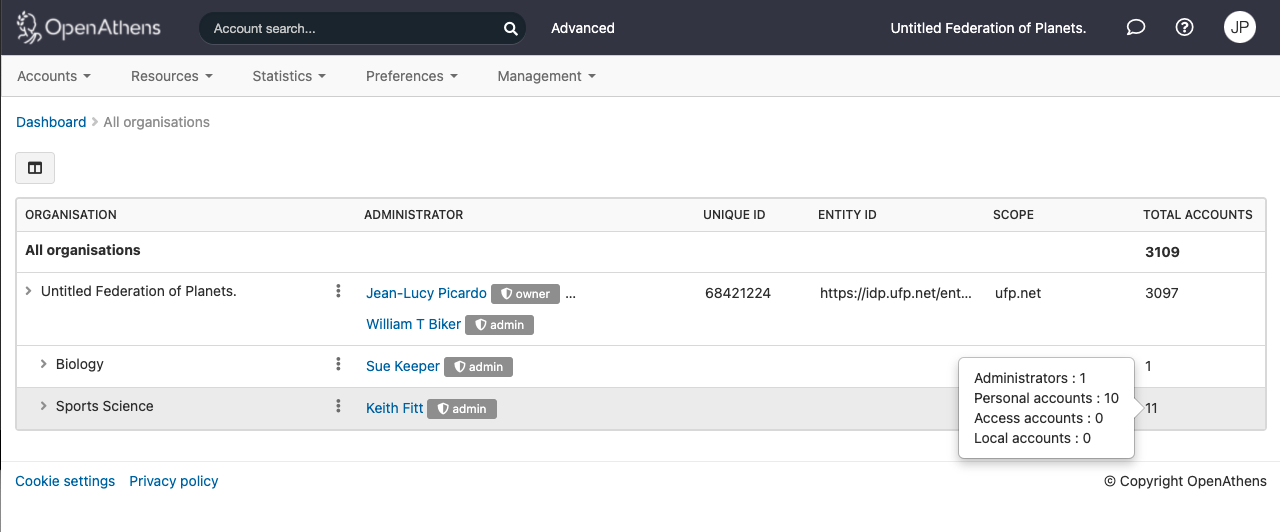Expand the Biology organisation row
The image size is (1280, 532).
click(x=44, y=364)
